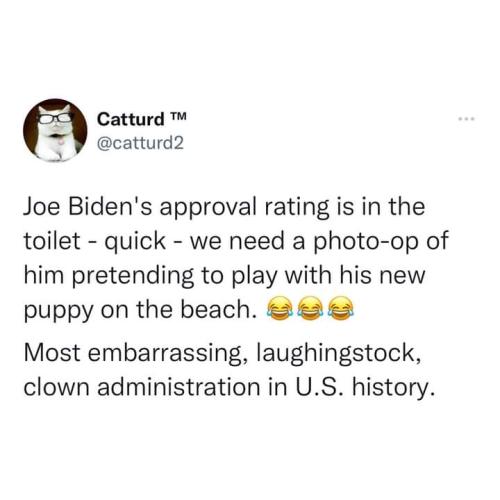Select the @catturd2 handle
The height and width of the screenshot is (500, 500).
point(140,144)
